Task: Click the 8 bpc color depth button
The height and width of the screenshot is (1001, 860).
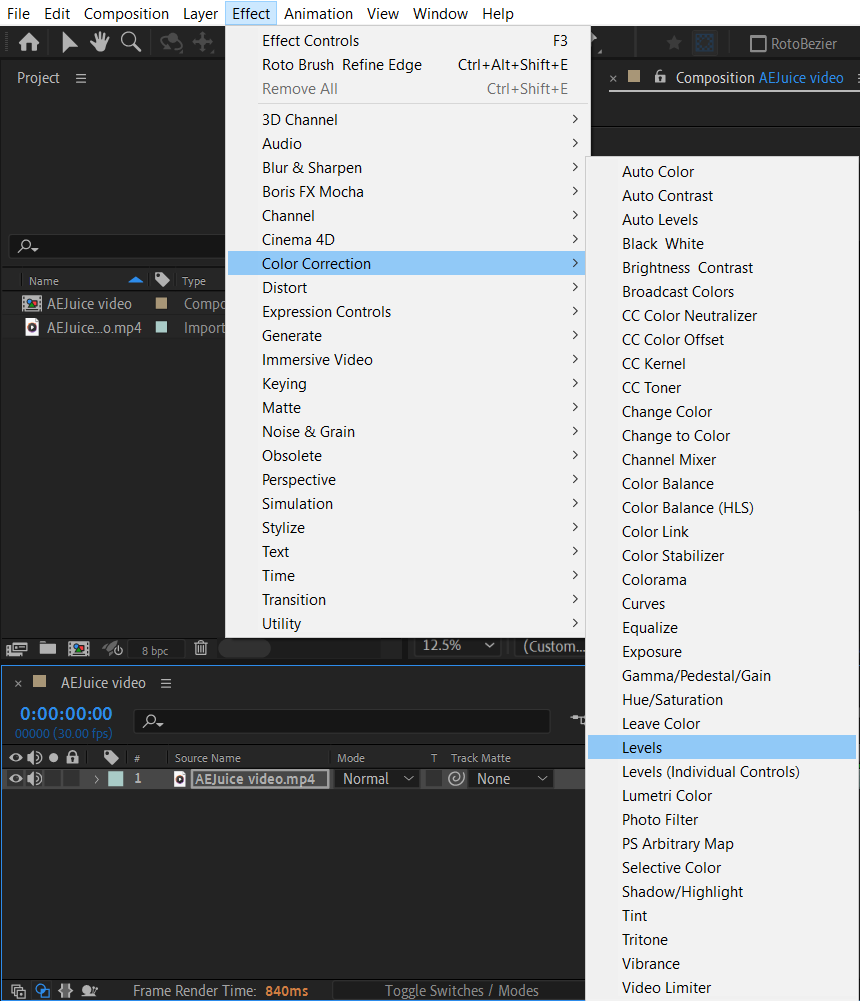Action: click(x=155, y=651)
